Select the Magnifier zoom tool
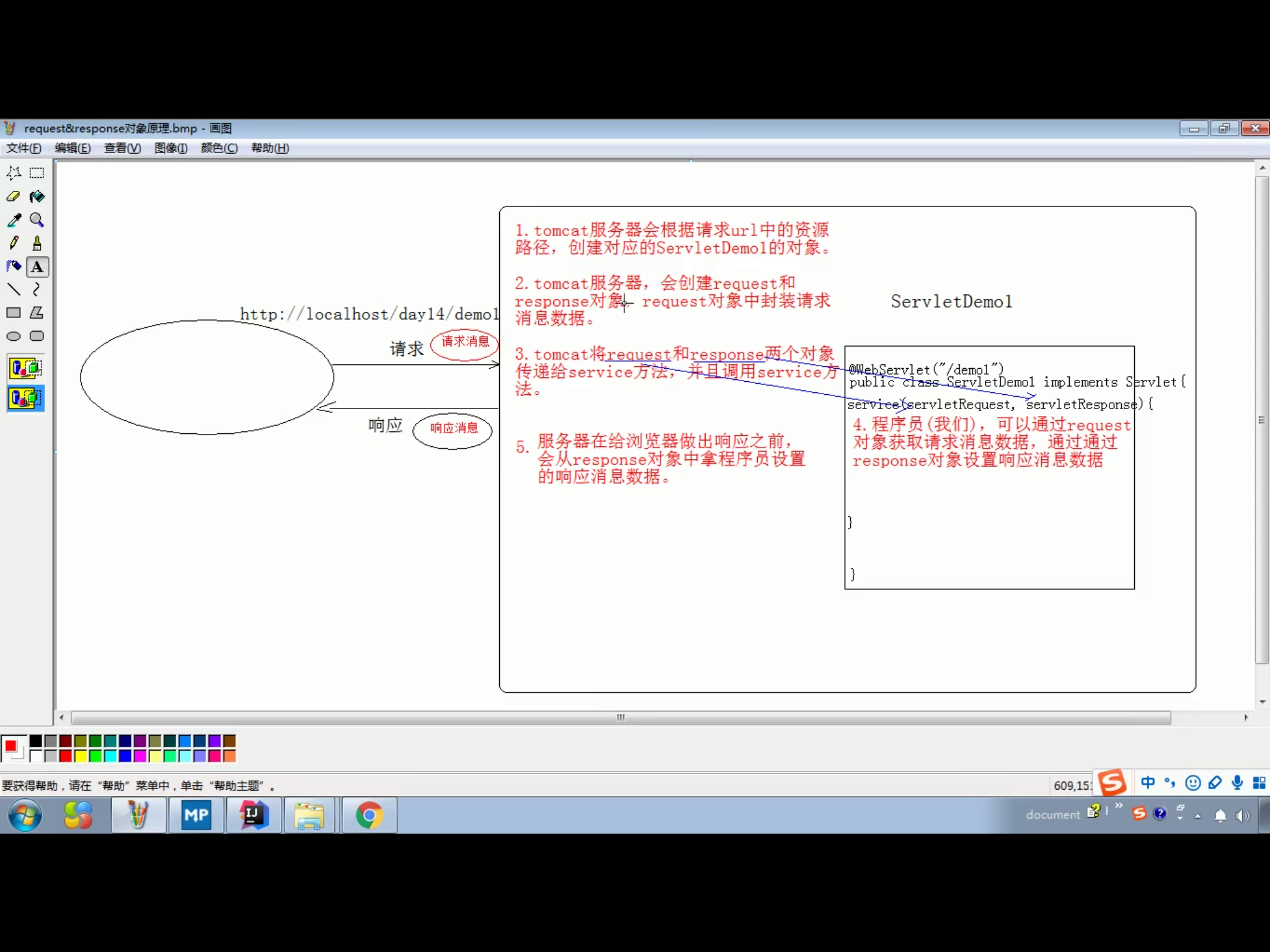 (x=37, y=220)
